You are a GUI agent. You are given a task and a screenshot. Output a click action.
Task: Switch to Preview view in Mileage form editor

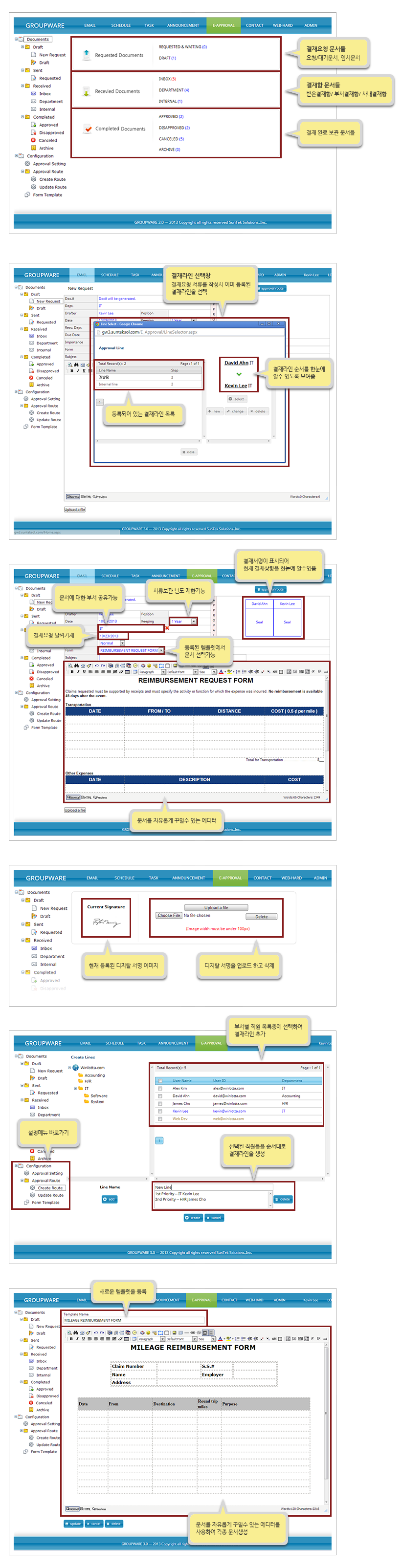click(x=99, y=1509)
